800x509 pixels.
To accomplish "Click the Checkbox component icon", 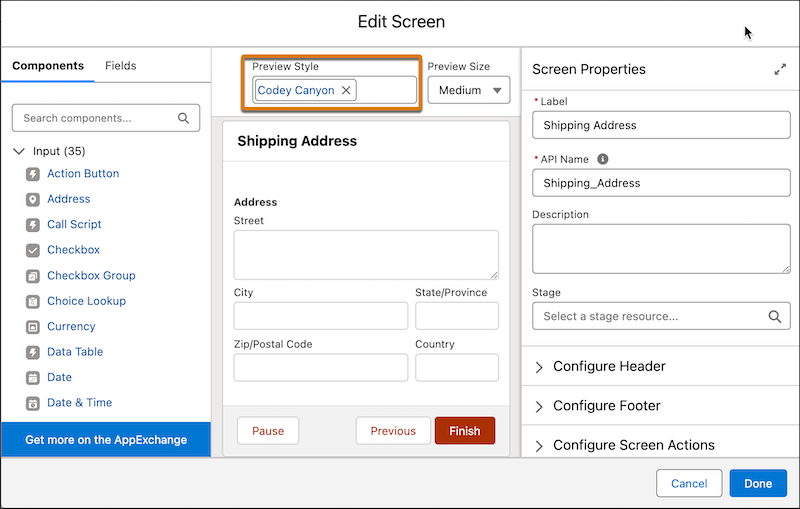I will 32,250.
